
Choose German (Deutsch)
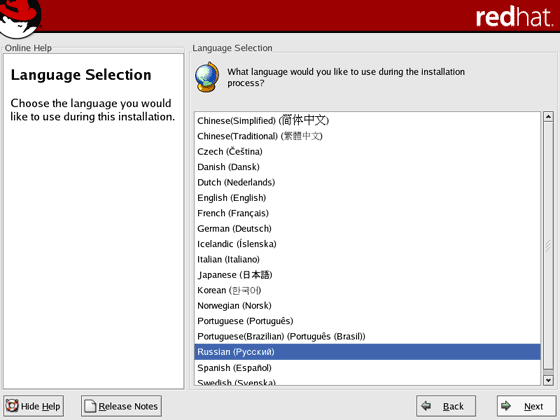(368, 228)
